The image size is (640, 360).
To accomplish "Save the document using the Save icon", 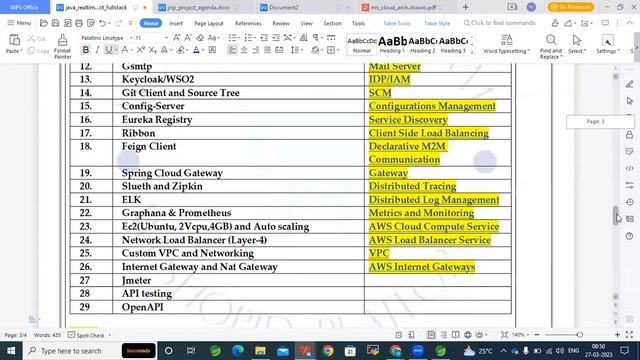I will 56,23.
